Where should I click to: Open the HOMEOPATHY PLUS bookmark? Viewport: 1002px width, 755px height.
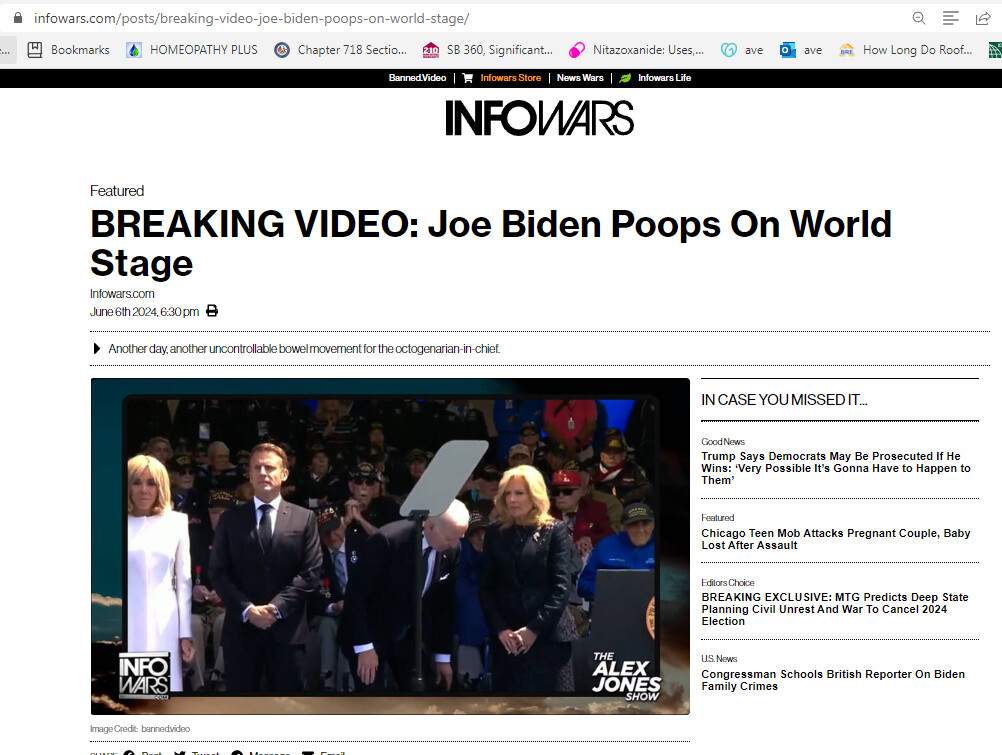click(192, 50)
